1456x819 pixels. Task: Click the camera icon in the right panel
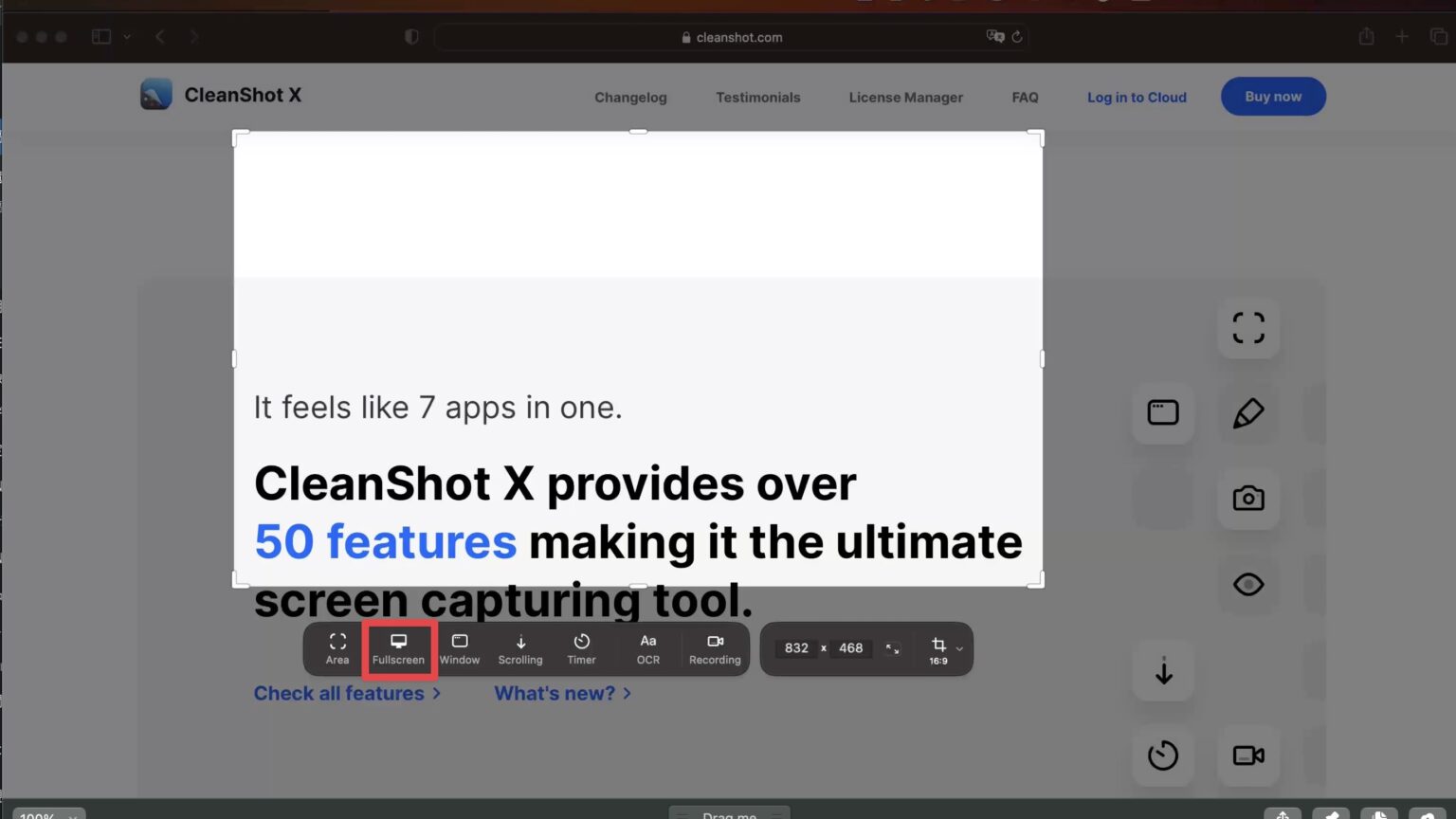(x=1248, y=499)
